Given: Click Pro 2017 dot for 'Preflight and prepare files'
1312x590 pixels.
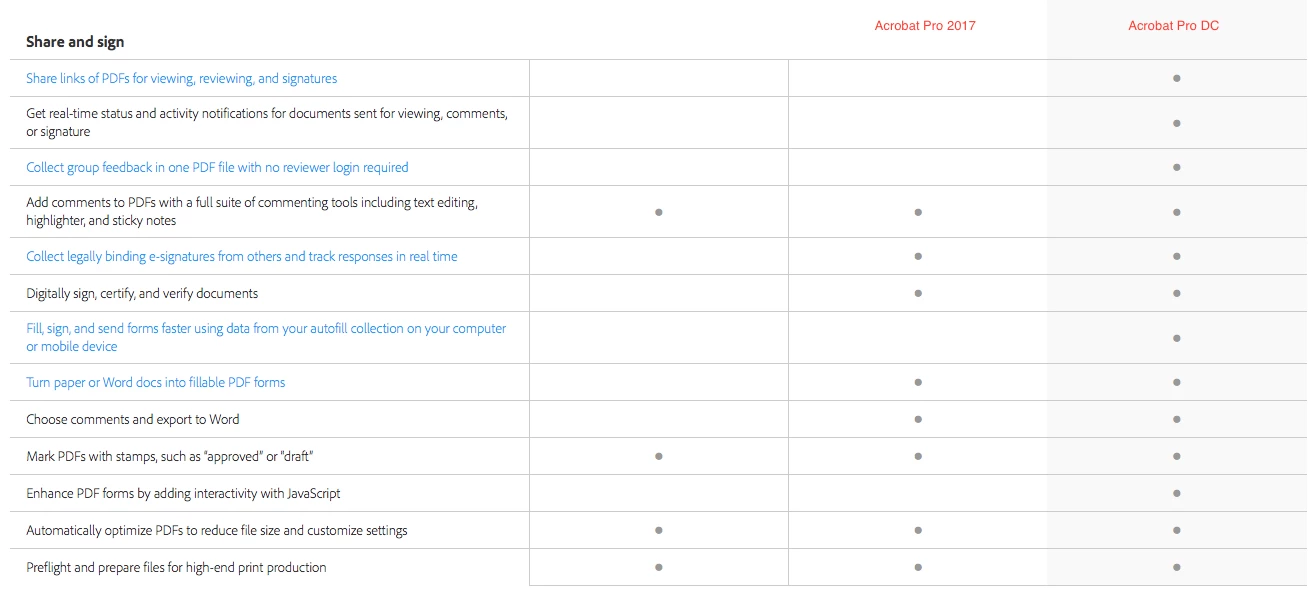Looking at the screenshot, I should (x=918, y=567).
